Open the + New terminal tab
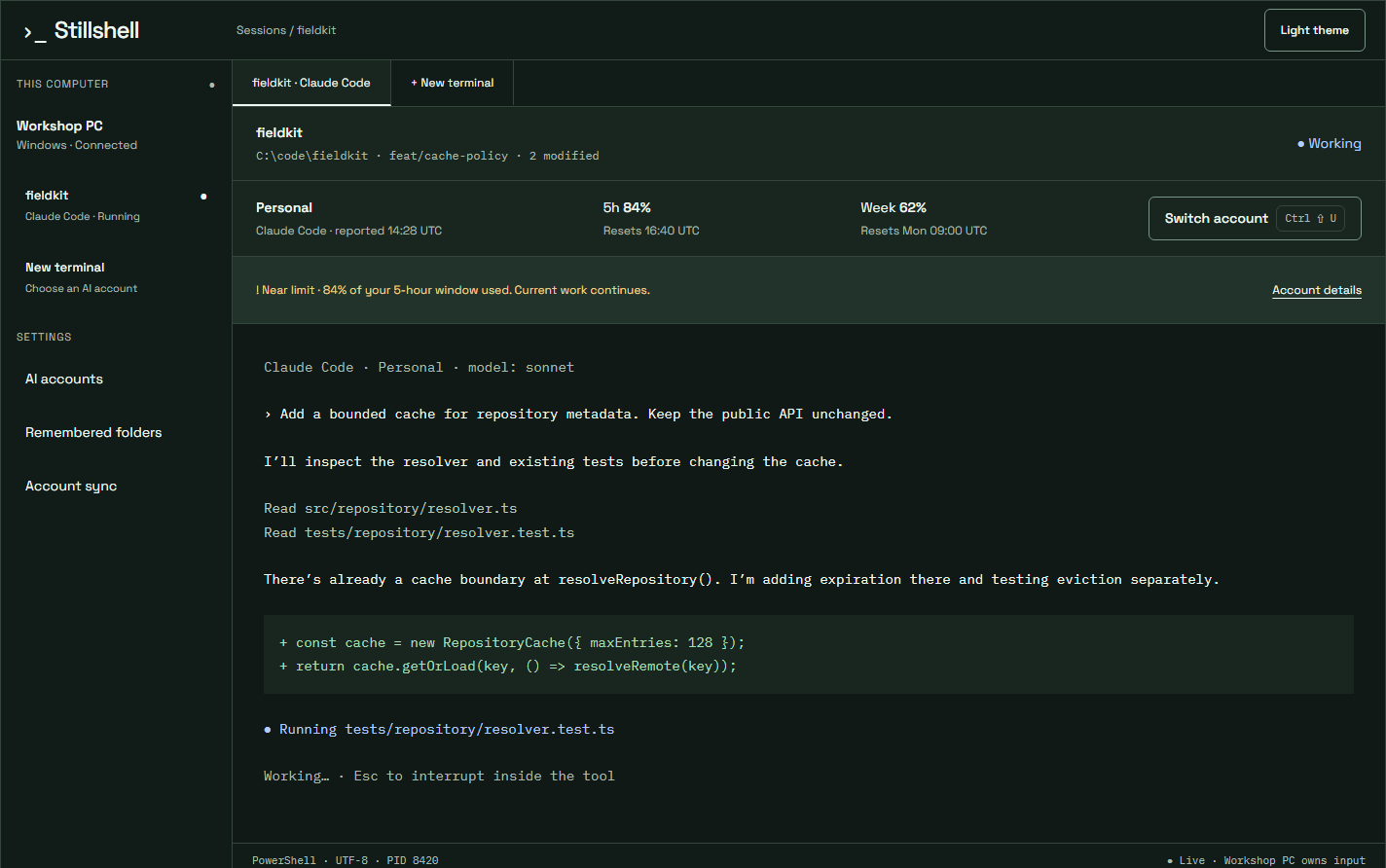The width and height of the screenshot is (1386, 868). coord(452,83)
